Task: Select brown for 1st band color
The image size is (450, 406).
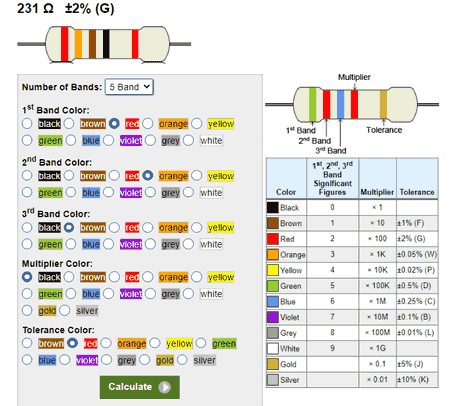Action: (x=69, y=124)
